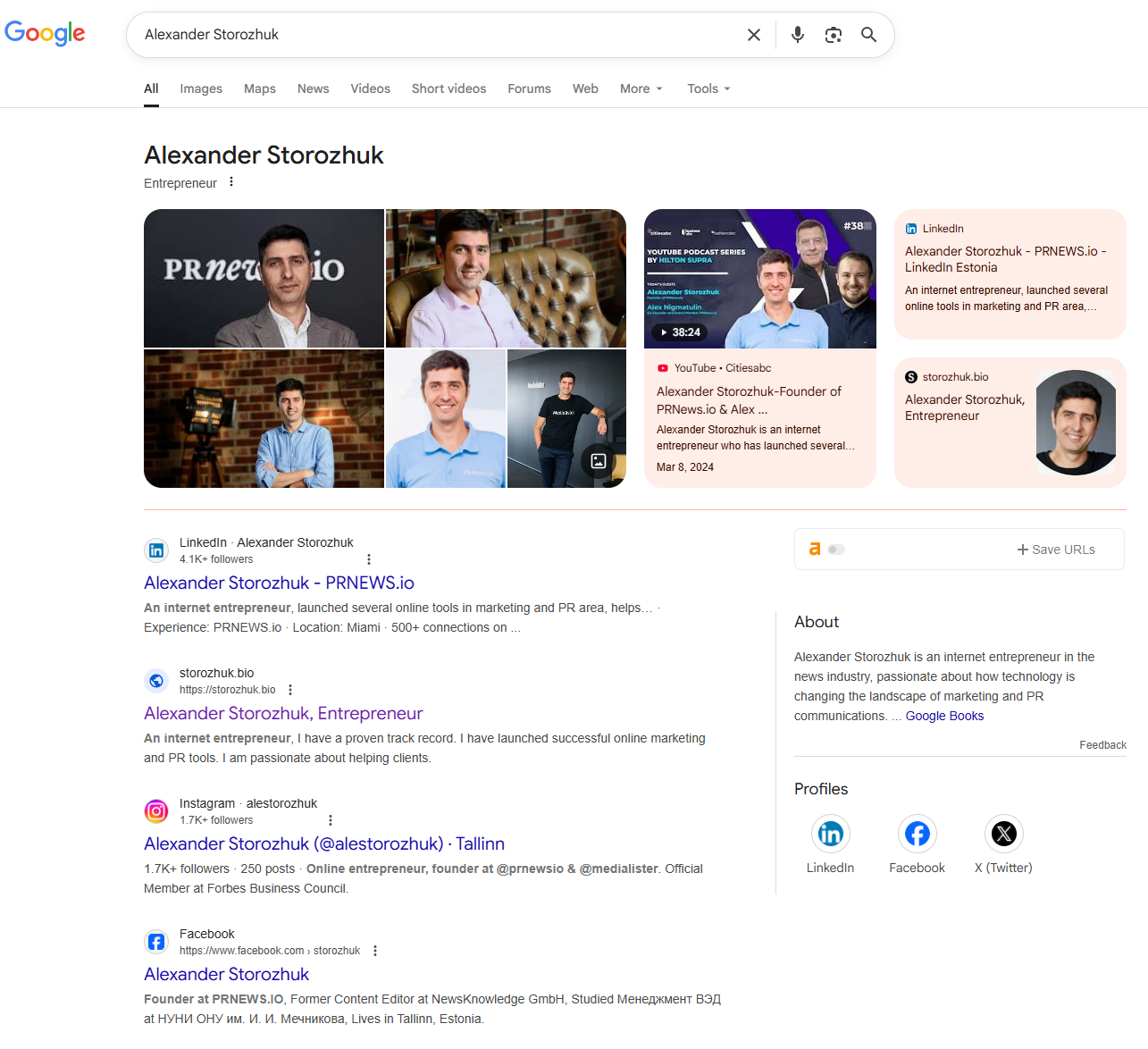Click into the search input field
Viewport: 1148px width, 1049px height.
(438, 35)
